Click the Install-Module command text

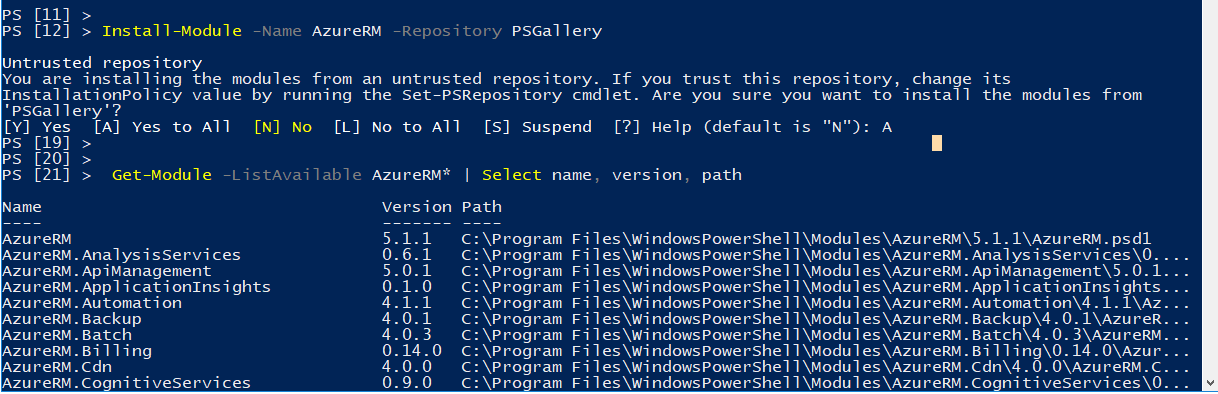tap(172, 31)
